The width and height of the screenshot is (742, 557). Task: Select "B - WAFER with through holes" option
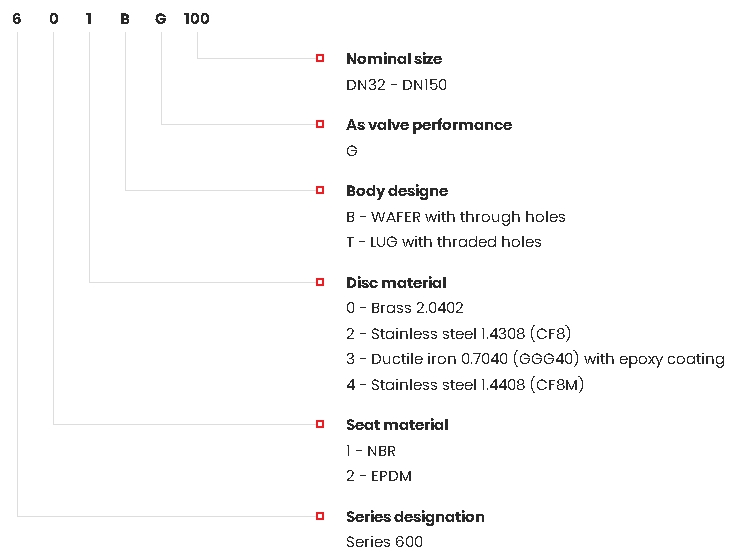tap(456, 217)
